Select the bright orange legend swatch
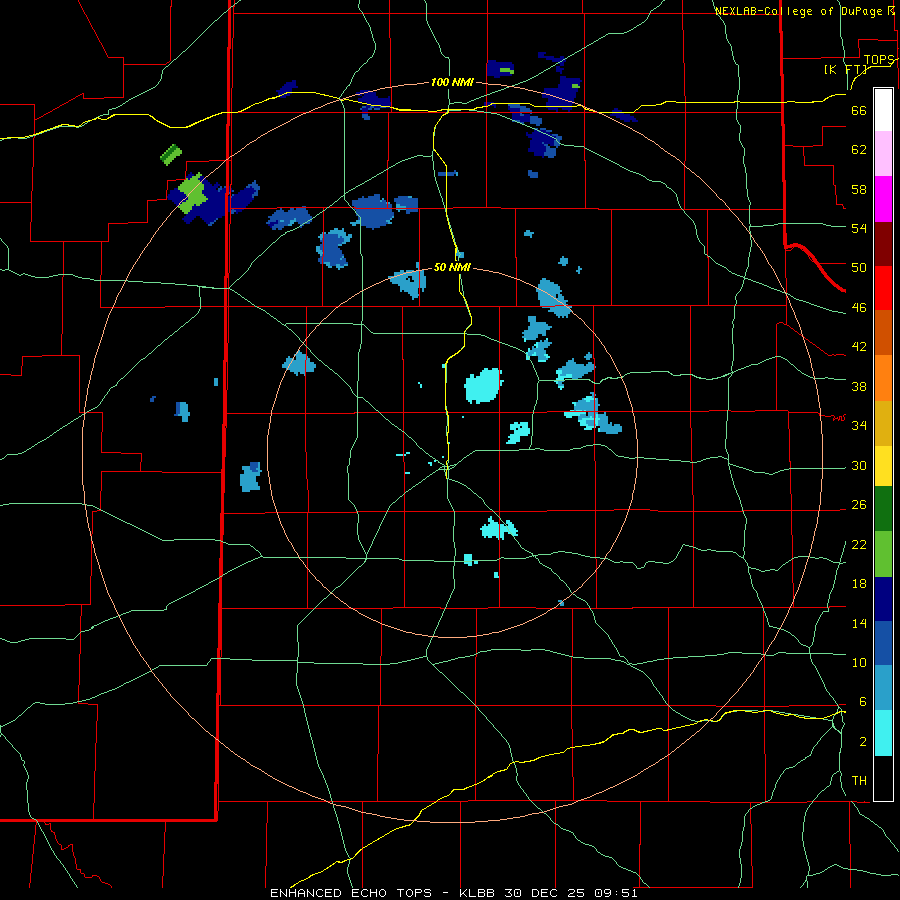Image resolution: width=900 pixels, height=900 pixels. point(883,378)
